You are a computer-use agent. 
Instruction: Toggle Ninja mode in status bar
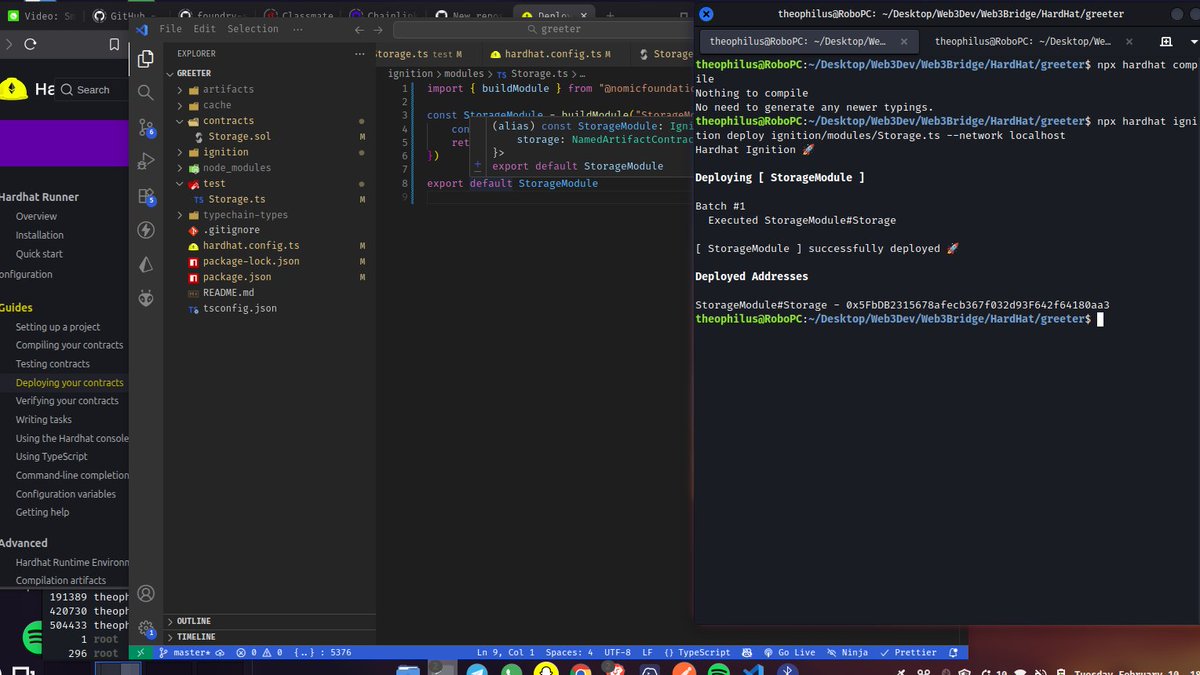847,652
